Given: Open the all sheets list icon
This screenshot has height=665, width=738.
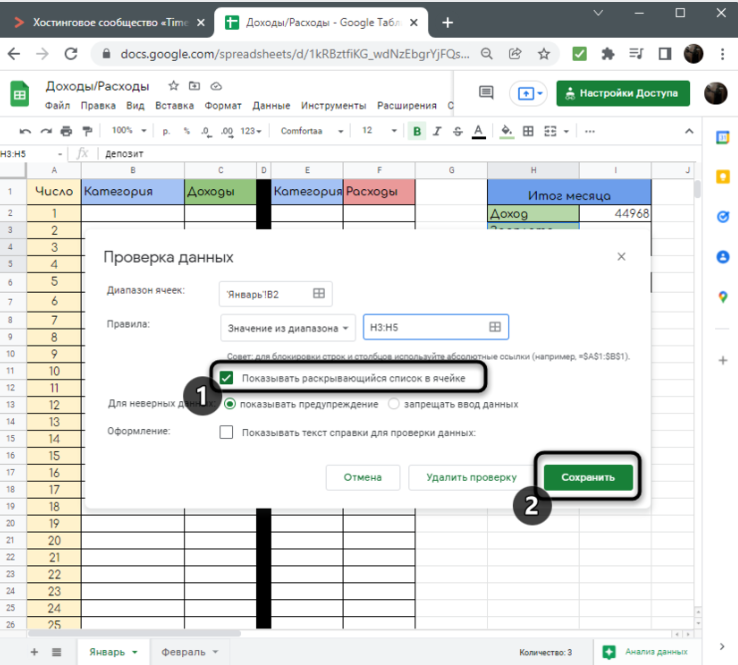Looking at the screenshot, I should 57,652.
